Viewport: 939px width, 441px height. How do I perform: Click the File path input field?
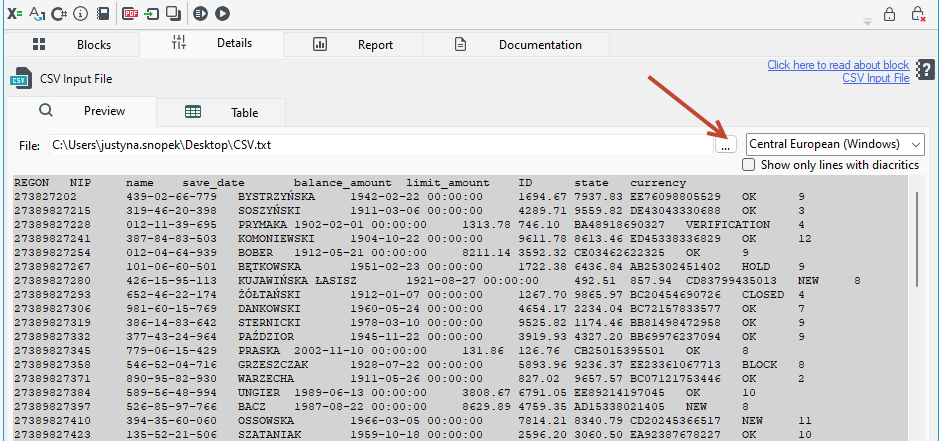click(381, 144)
